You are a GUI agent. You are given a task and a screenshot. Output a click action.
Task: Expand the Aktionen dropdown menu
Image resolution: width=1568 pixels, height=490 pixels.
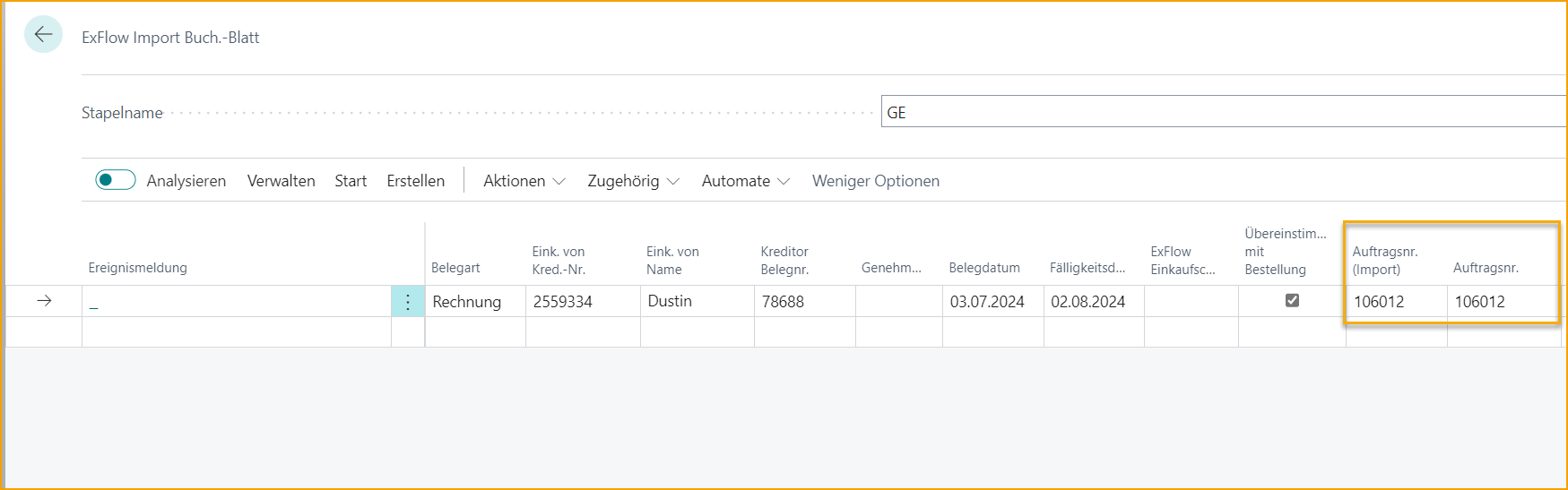point(524,181)
